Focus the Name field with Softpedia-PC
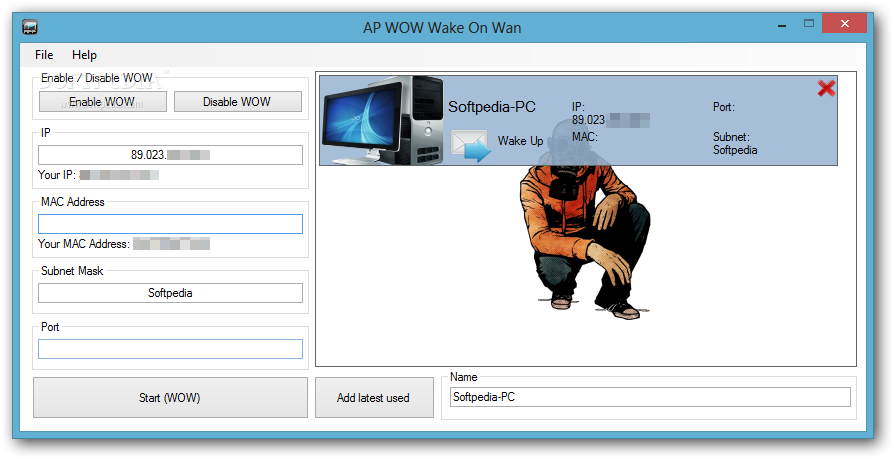 tap(650, 397)
